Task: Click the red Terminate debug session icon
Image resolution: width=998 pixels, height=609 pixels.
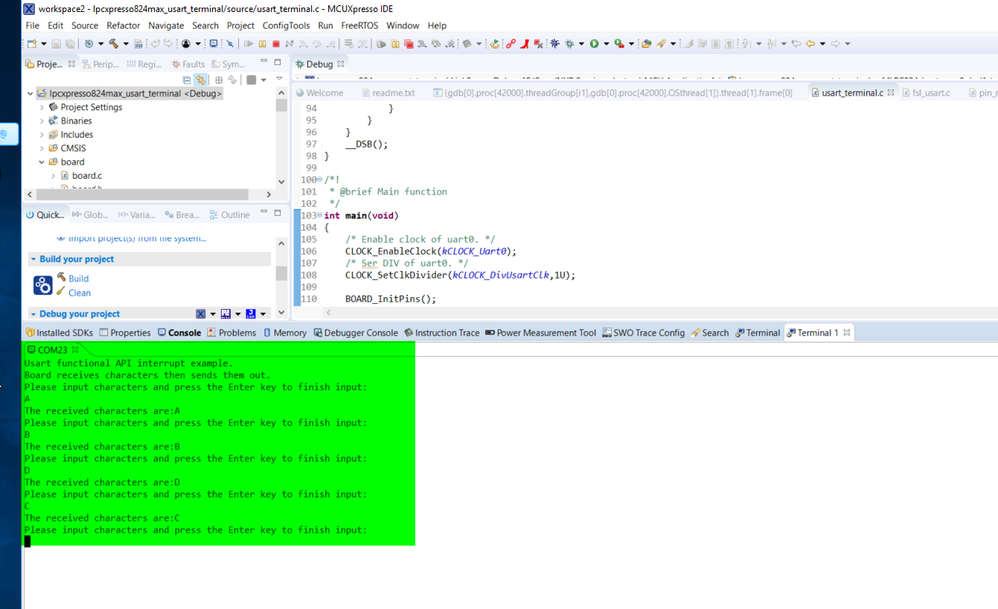Action: click(276, 44)
